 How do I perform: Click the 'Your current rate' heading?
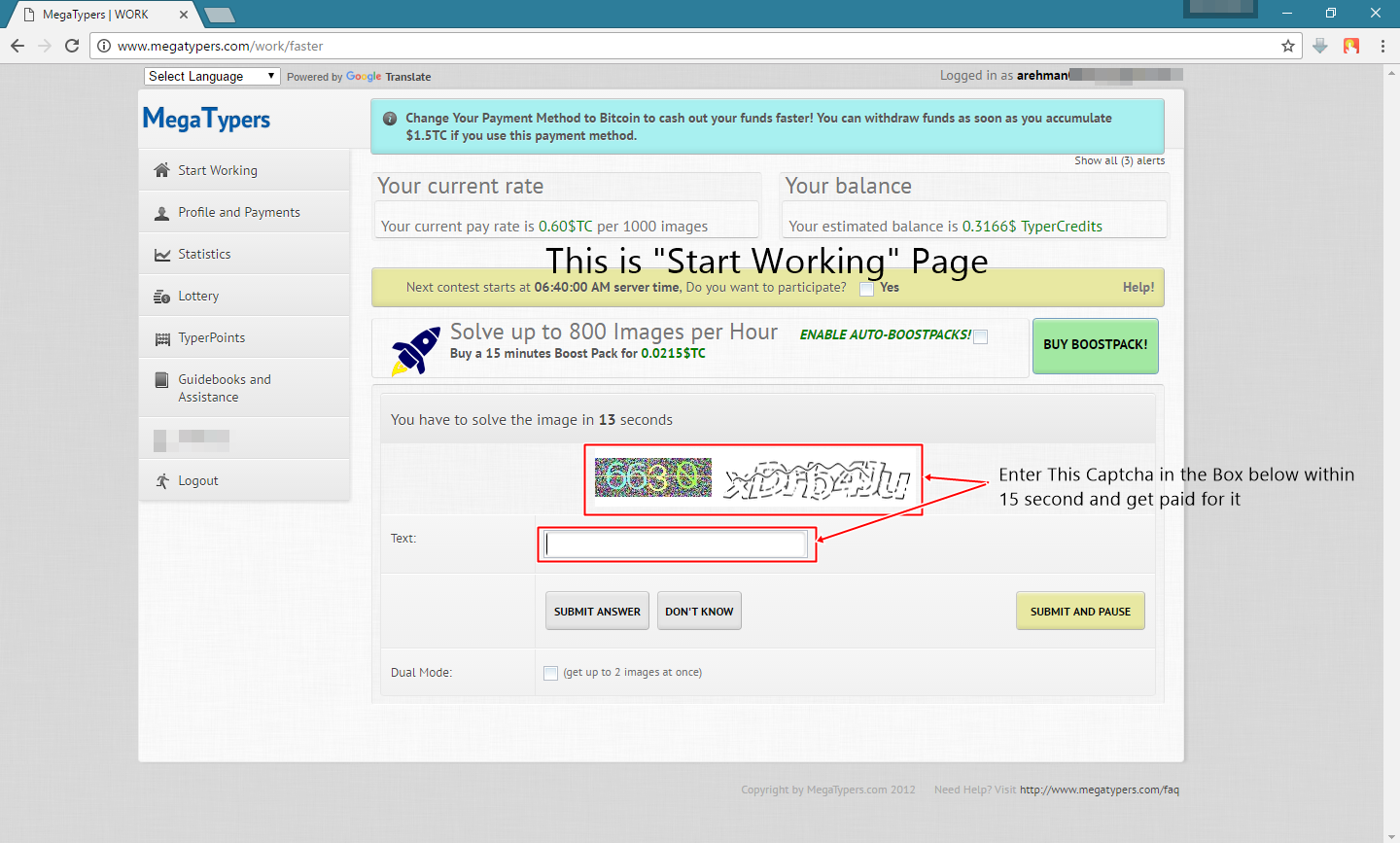point(461,187)
